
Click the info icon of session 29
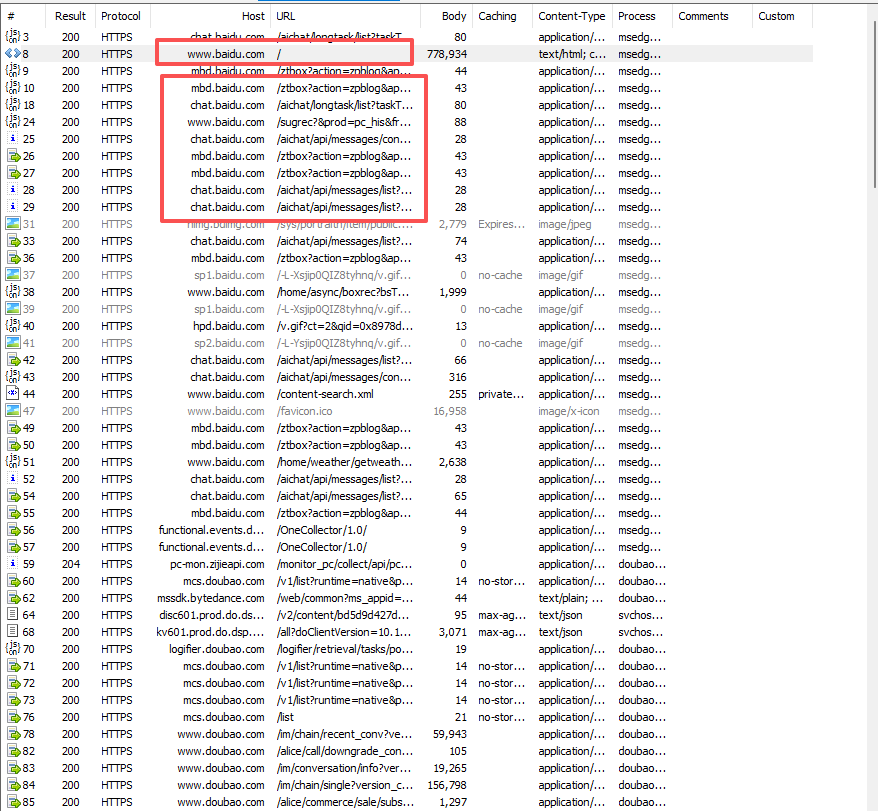(x=12, y=207)
